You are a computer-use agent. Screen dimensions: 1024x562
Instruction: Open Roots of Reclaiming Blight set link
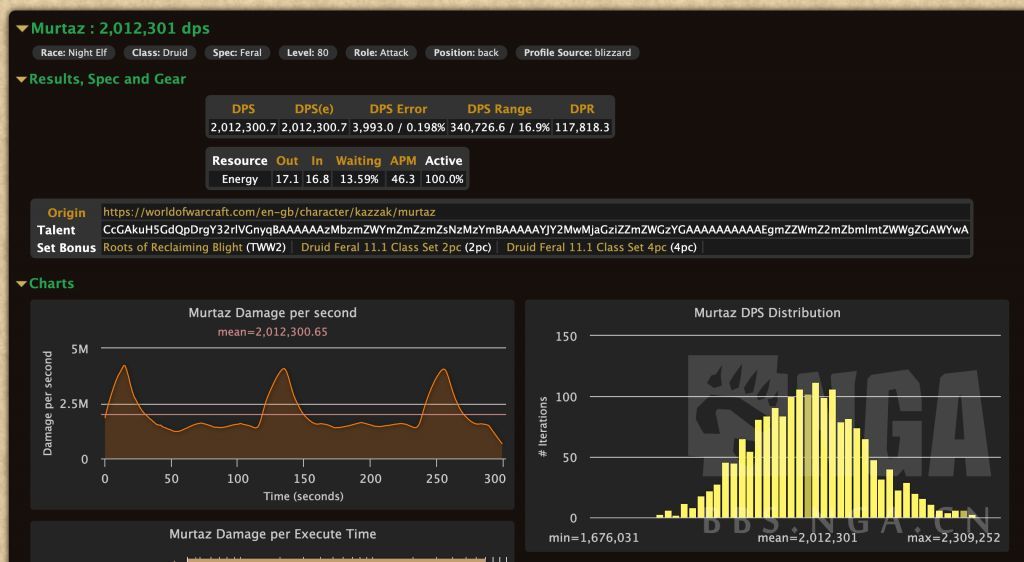point(173,247)
